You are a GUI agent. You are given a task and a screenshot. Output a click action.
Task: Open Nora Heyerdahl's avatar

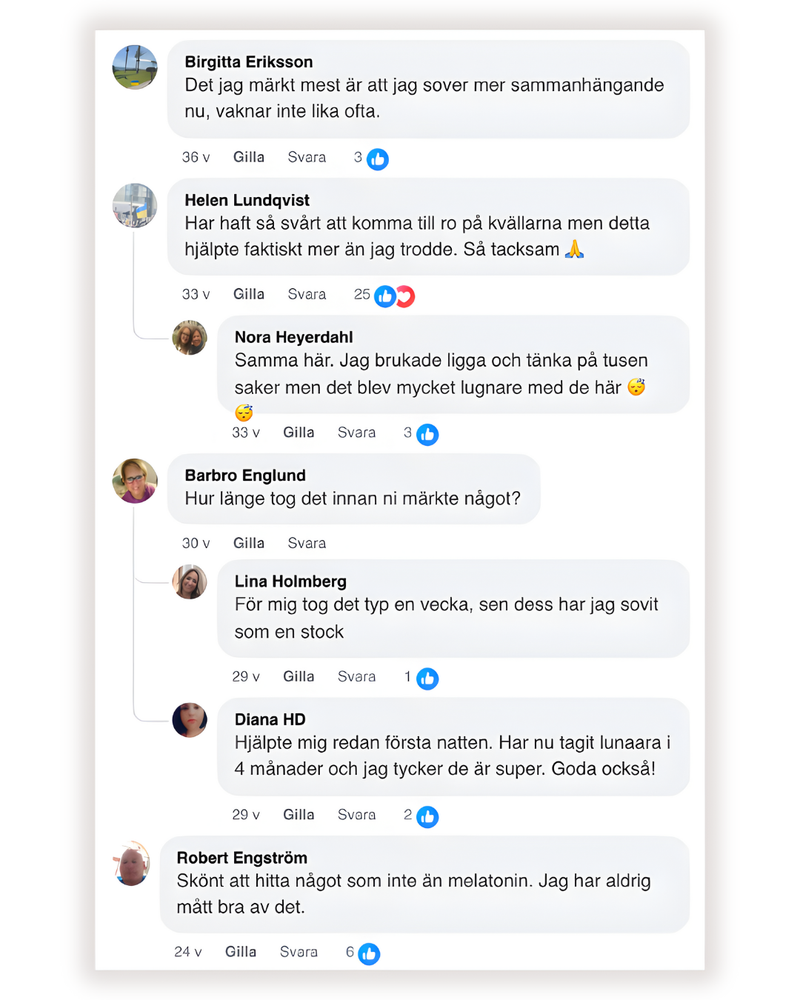point(189,338)
